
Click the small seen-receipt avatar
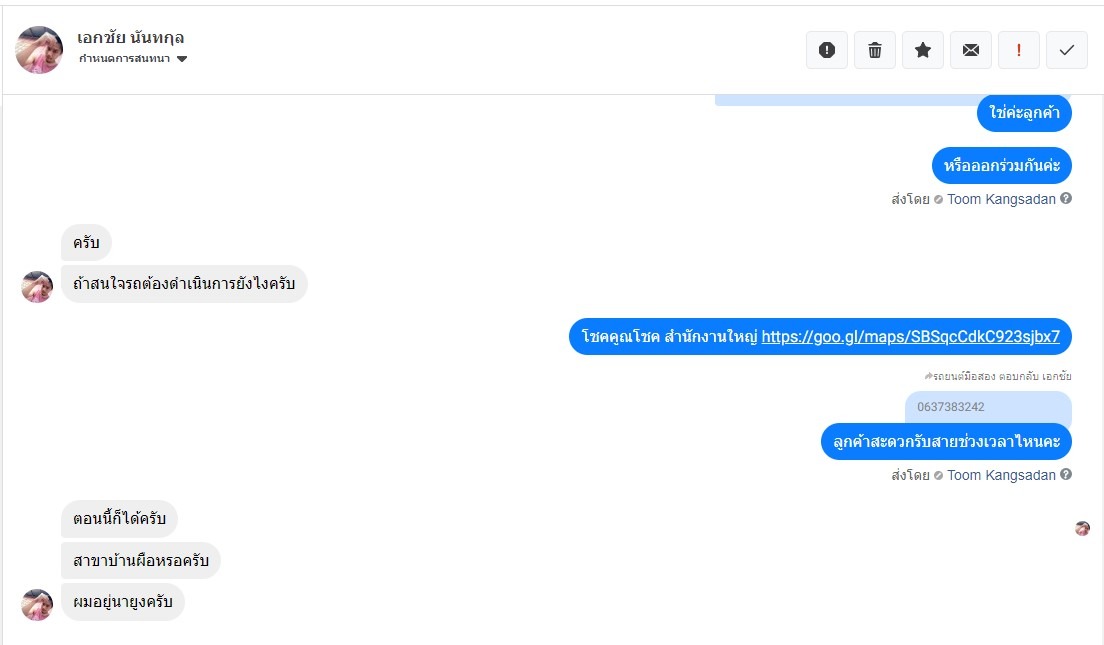tap(1082, 528)
